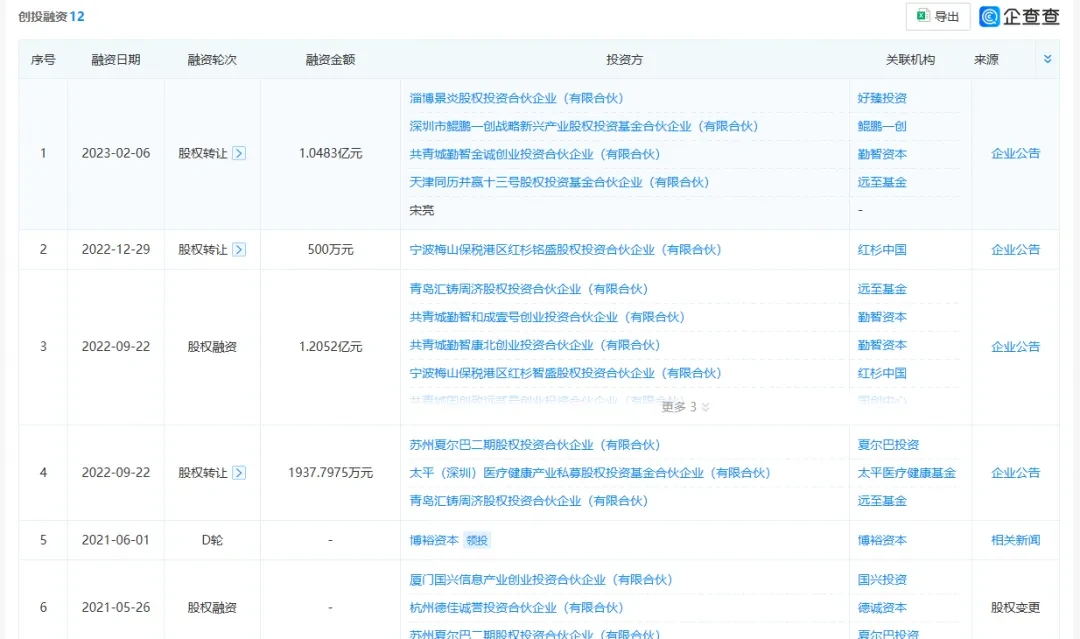1080x639 pixels.
Task: Open 博裕资本 investor link in row 5
Action: 434,541
